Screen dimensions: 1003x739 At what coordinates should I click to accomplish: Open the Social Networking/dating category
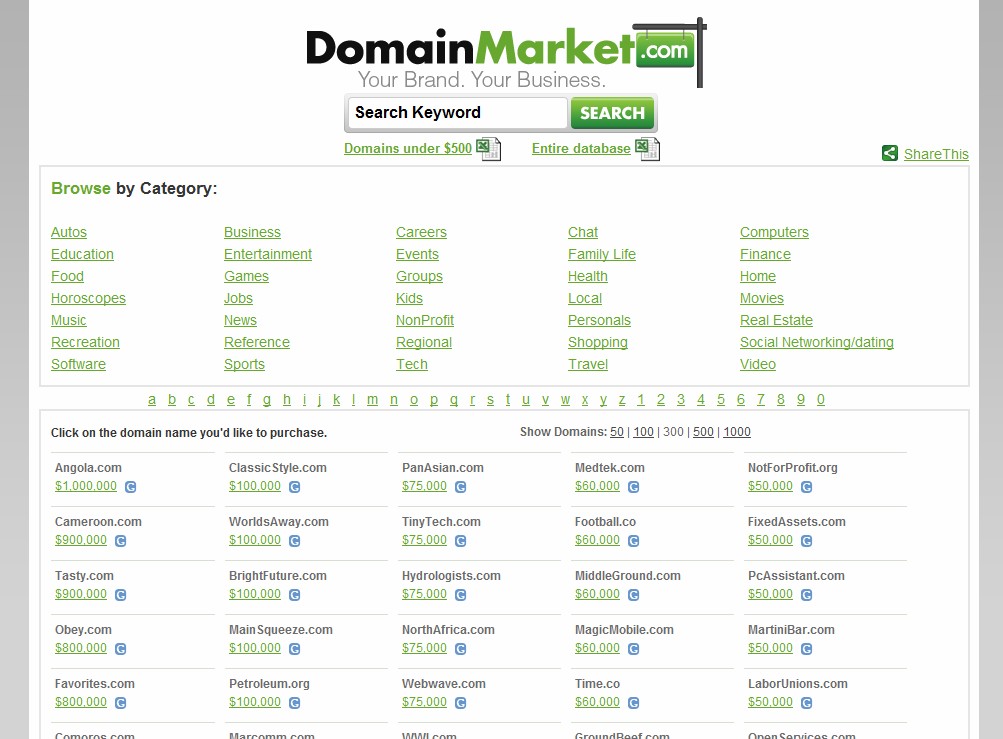(816, 342)
